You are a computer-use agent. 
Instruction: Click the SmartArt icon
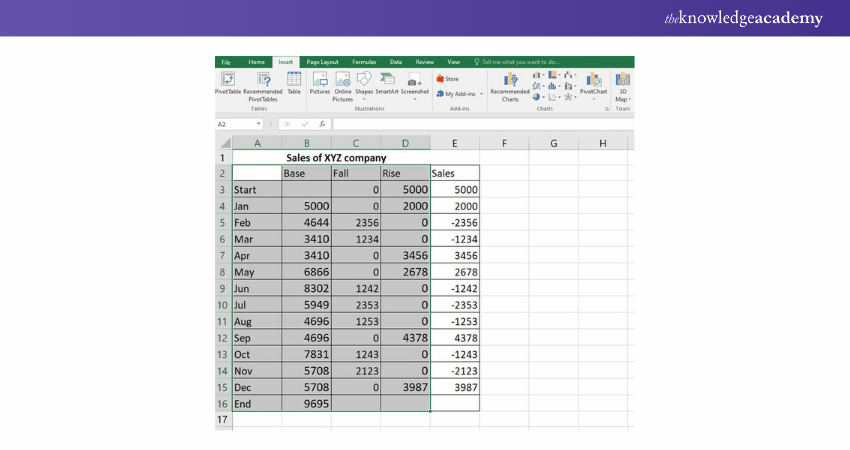(x=386, y=82)
